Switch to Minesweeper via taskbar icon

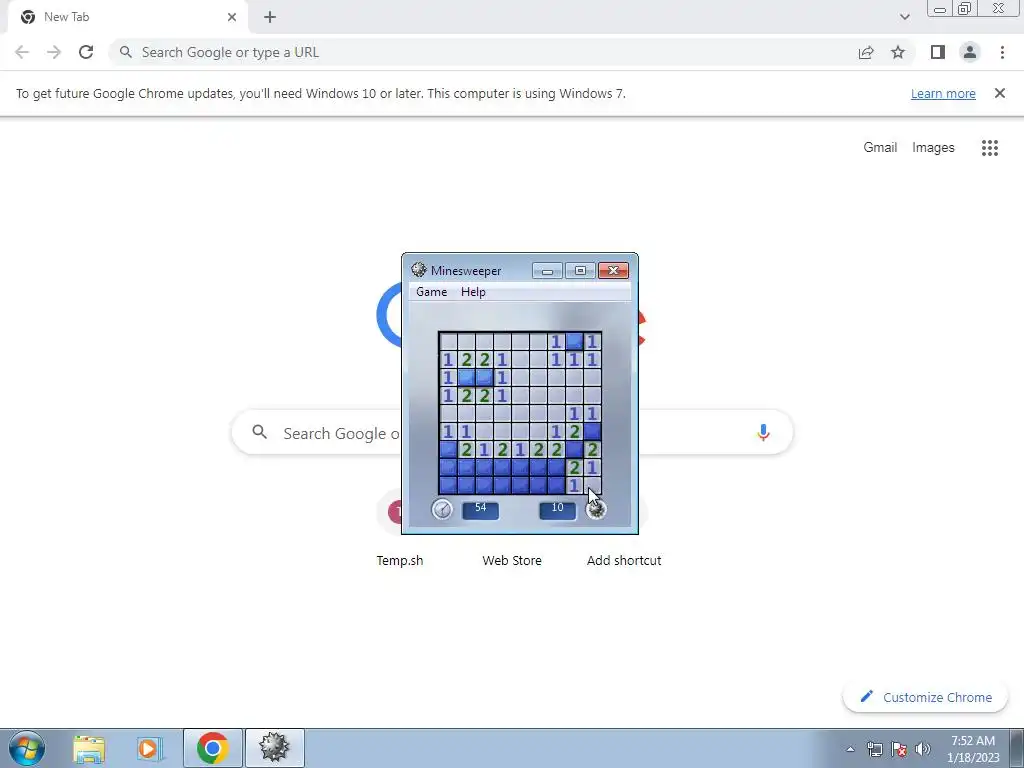[x=274, y=748]
